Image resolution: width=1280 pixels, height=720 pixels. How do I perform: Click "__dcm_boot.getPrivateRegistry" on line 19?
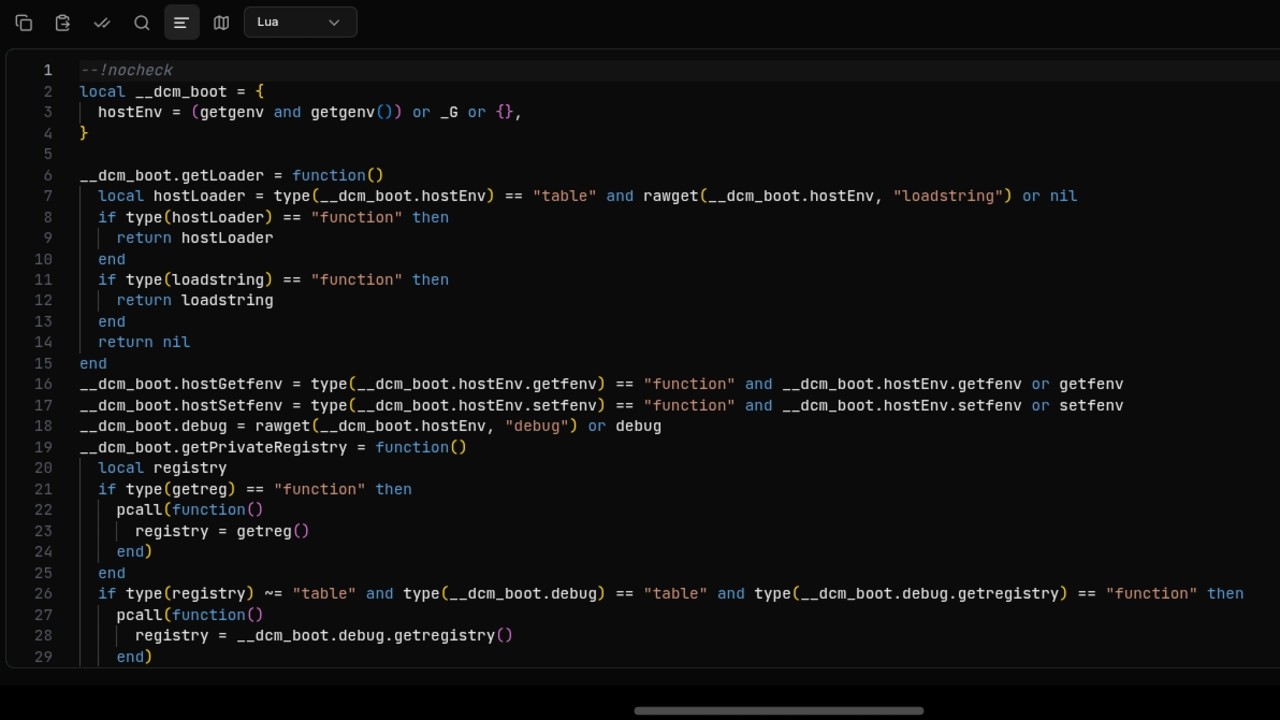tap(213, 447)
